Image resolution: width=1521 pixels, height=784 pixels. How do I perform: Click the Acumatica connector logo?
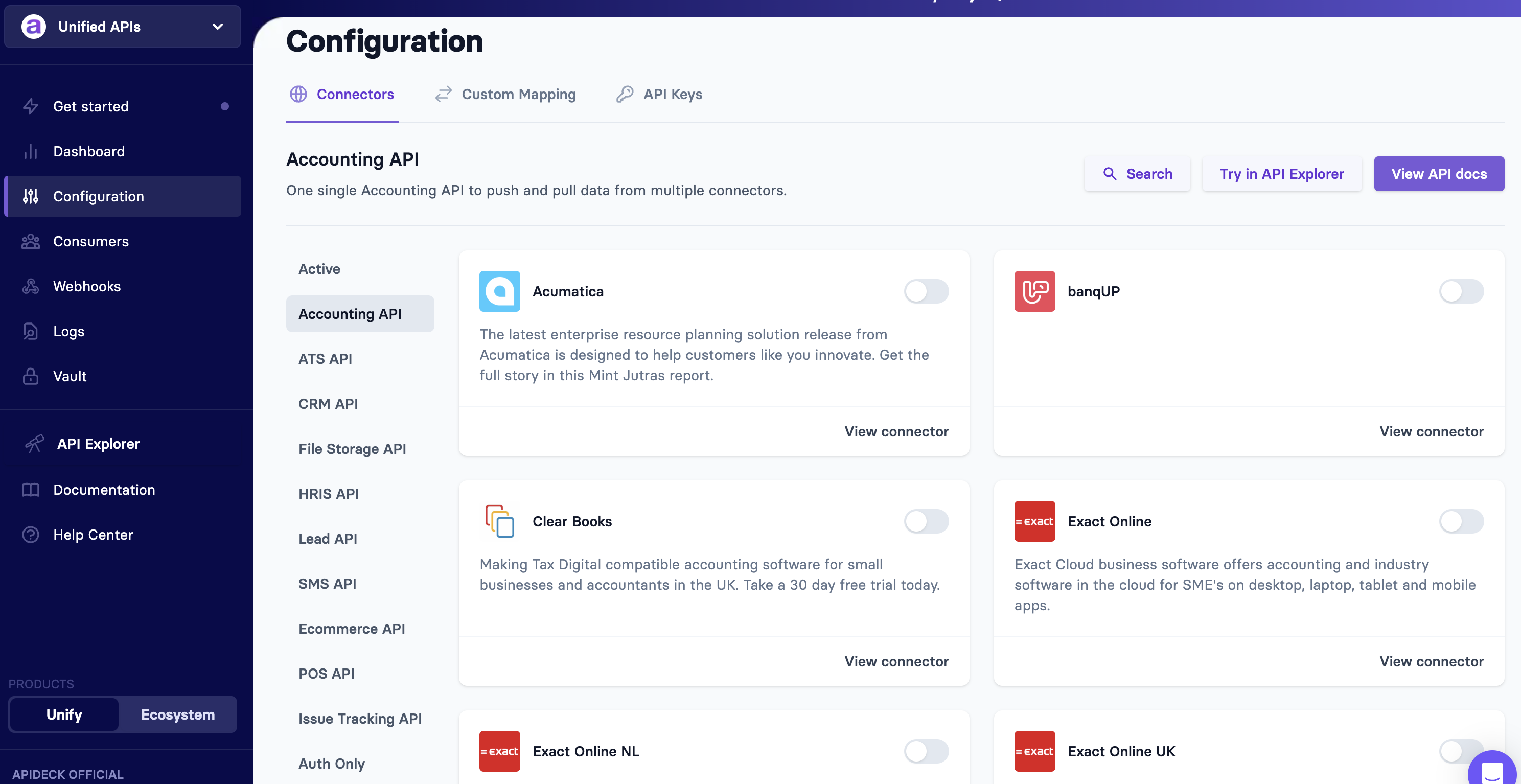pos(499,291)
